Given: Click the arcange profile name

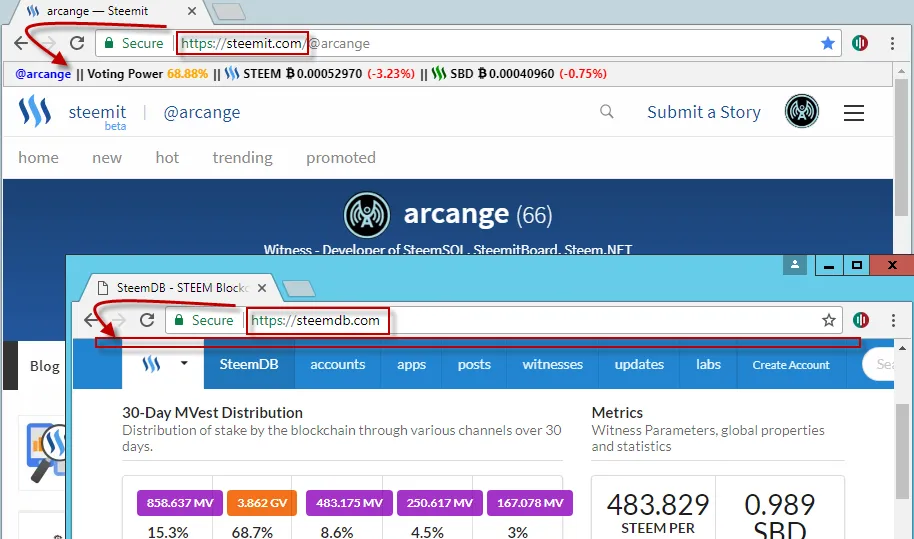Looking at the screenshot, I should point(456,214).
